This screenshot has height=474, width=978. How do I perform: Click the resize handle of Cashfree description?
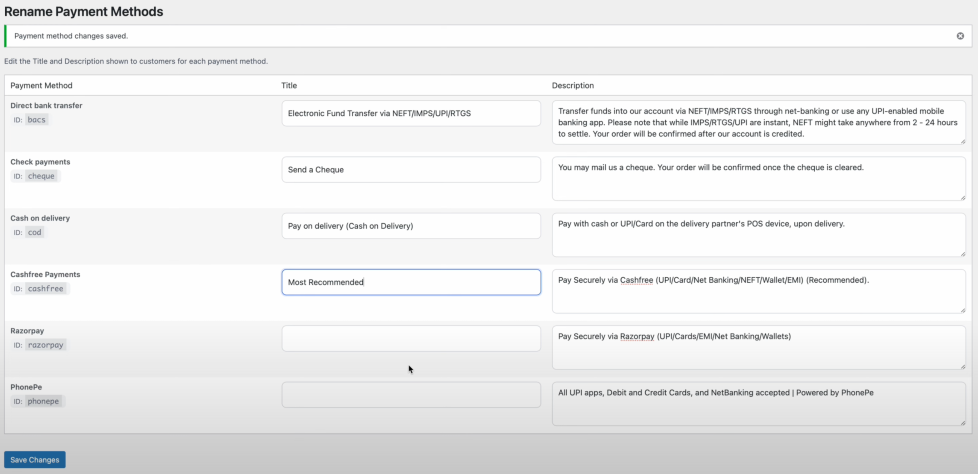tap(962, 309)
